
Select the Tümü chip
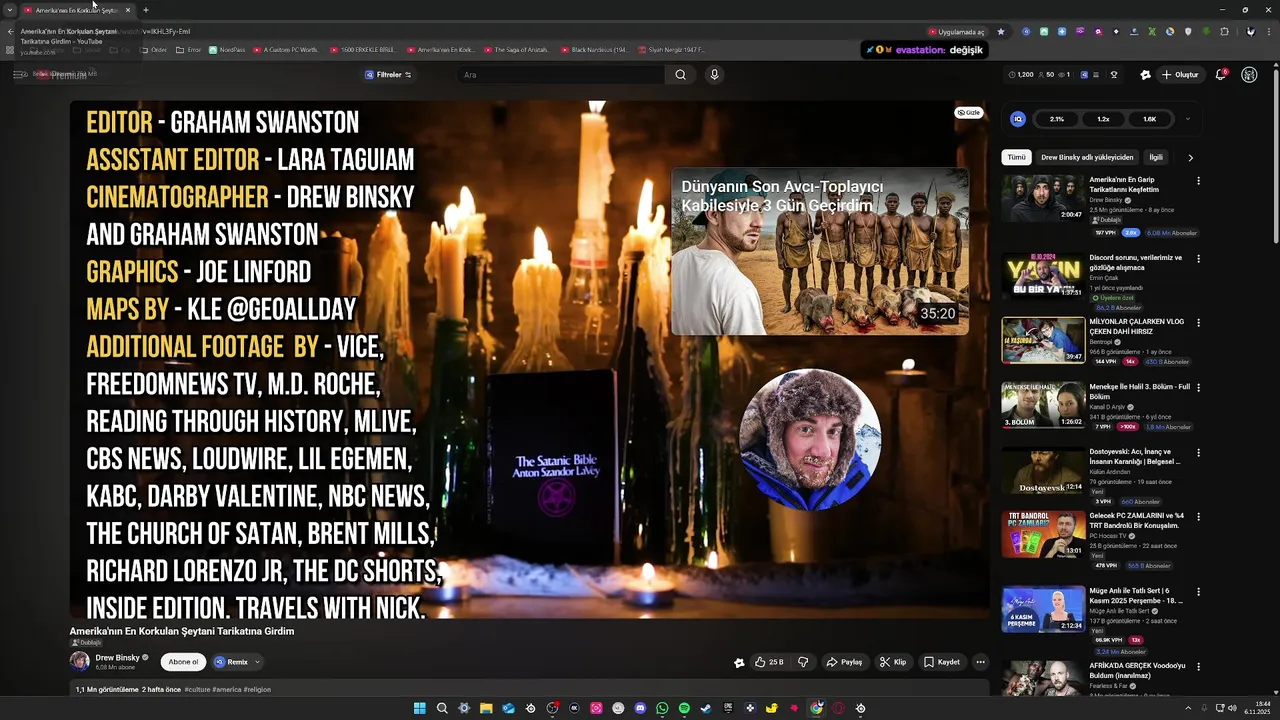(x=1016, y=157)
